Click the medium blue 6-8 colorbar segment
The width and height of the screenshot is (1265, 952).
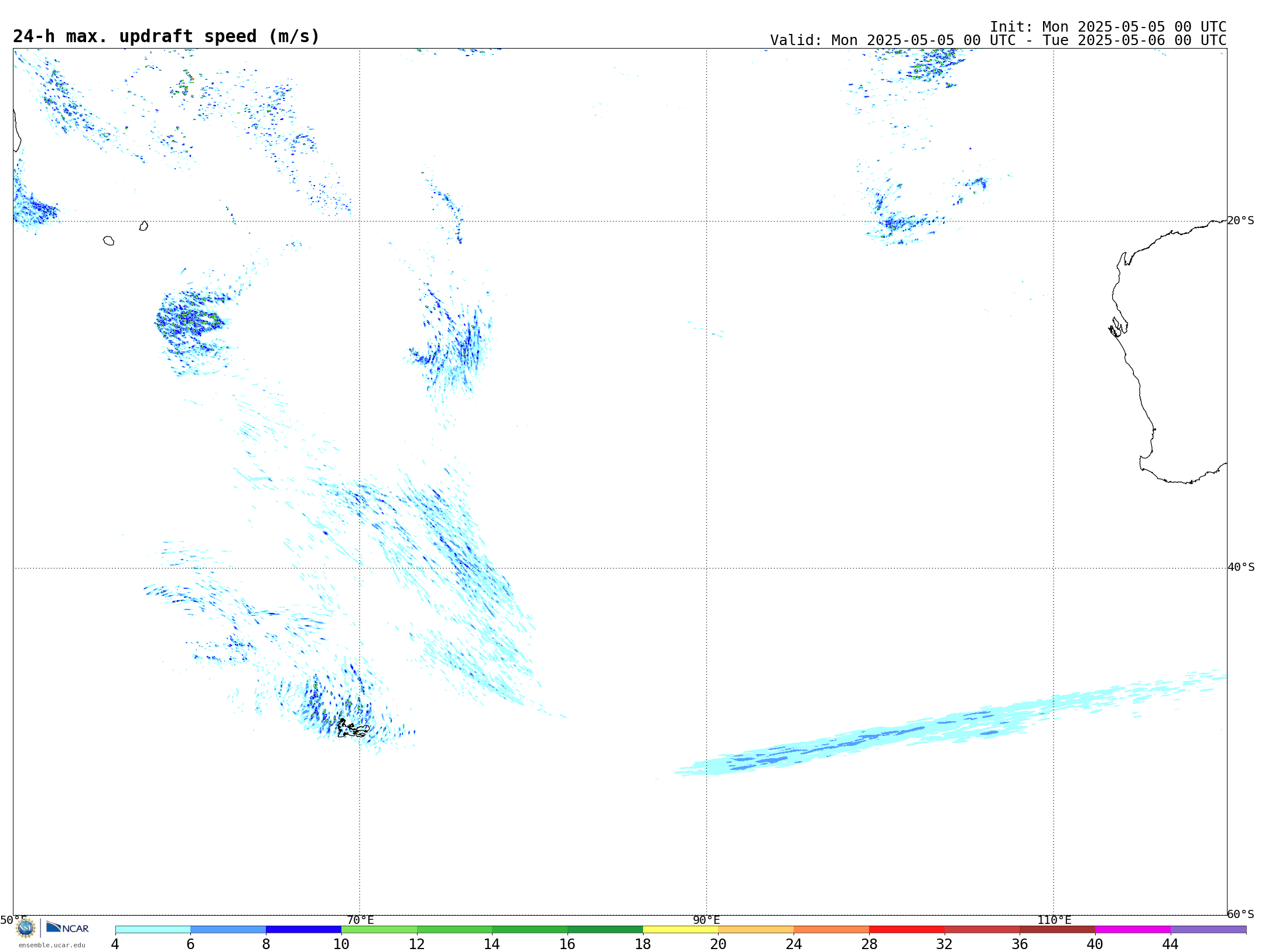228,929
